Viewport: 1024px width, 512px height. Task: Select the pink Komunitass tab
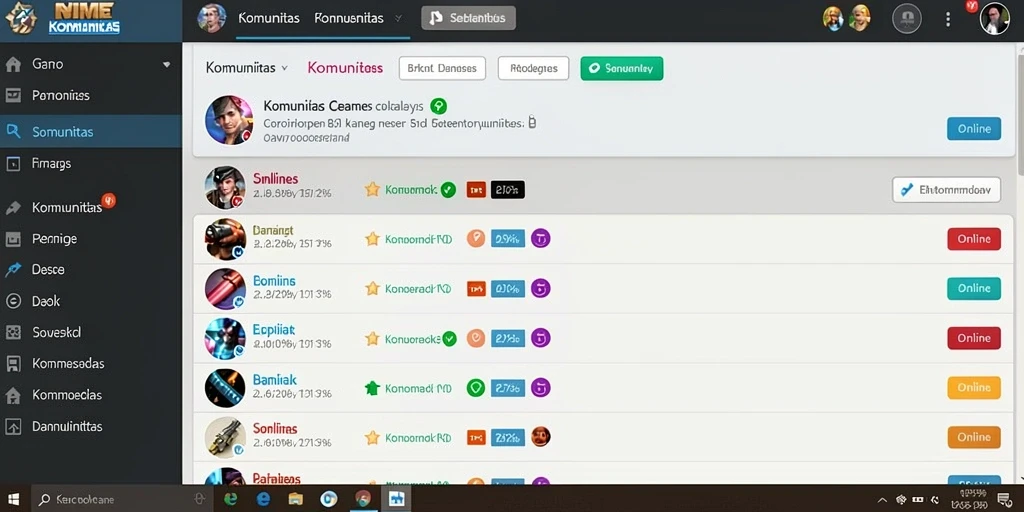pyautogui.click(x=345, y=68)
